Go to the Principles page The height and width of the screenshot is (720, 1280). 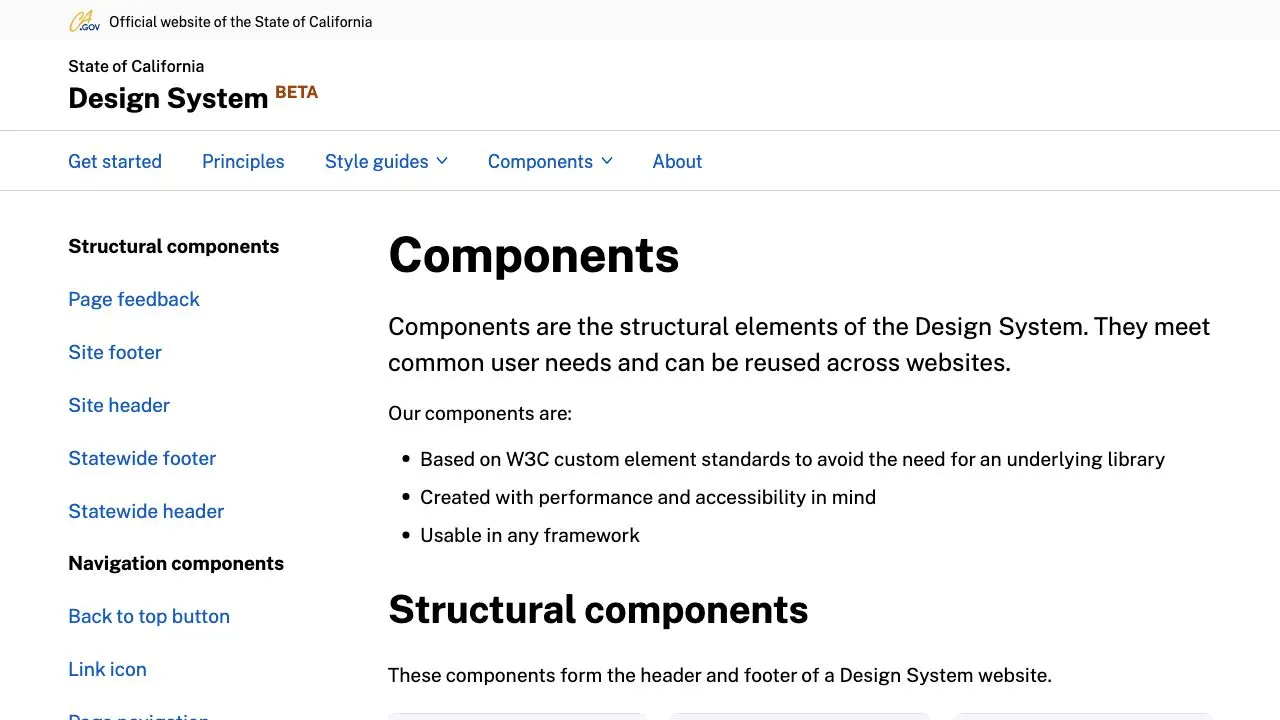[x=243, y=161]
